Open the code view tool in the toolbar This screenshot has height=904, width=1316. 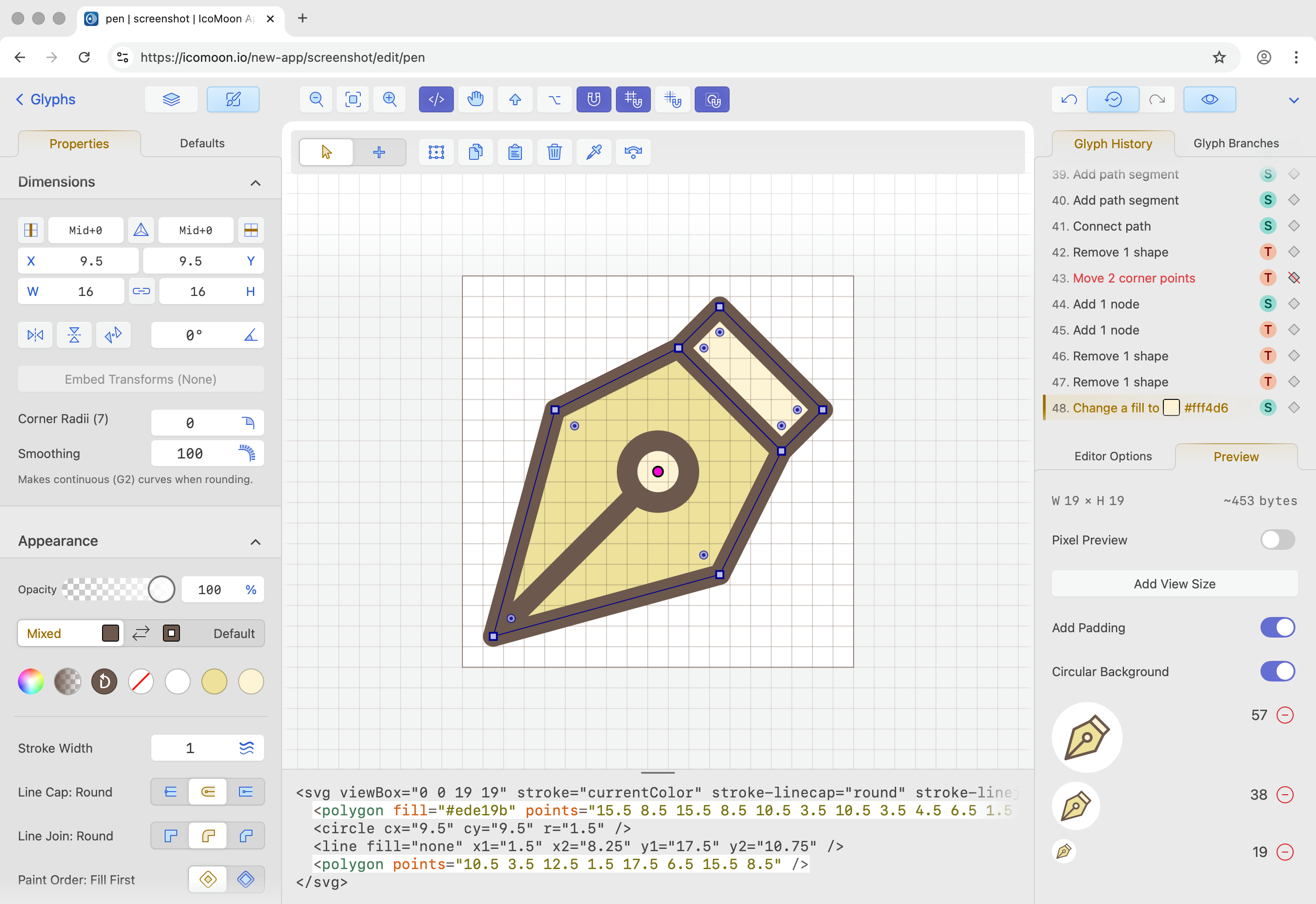coord(436,99)
